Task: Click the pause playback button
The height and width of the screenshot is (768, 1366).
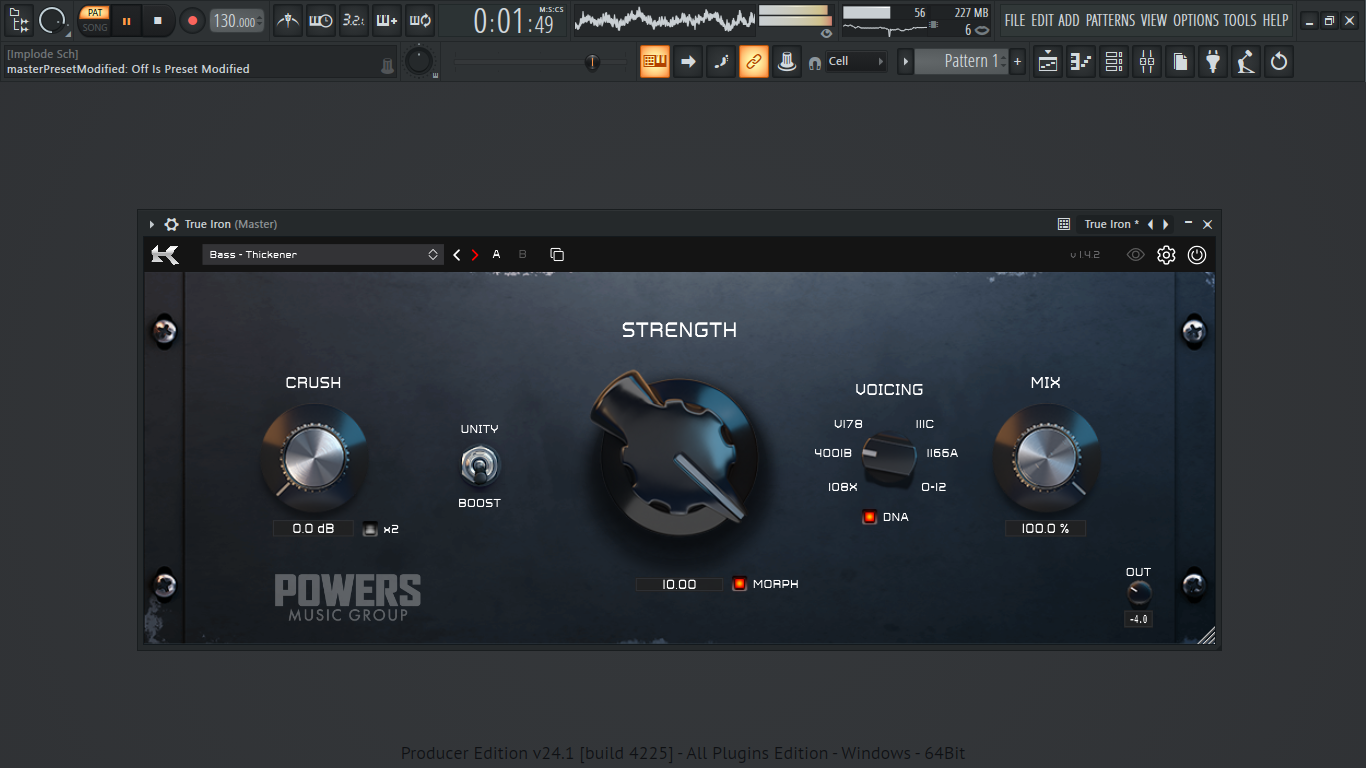Action: (126, 20)
